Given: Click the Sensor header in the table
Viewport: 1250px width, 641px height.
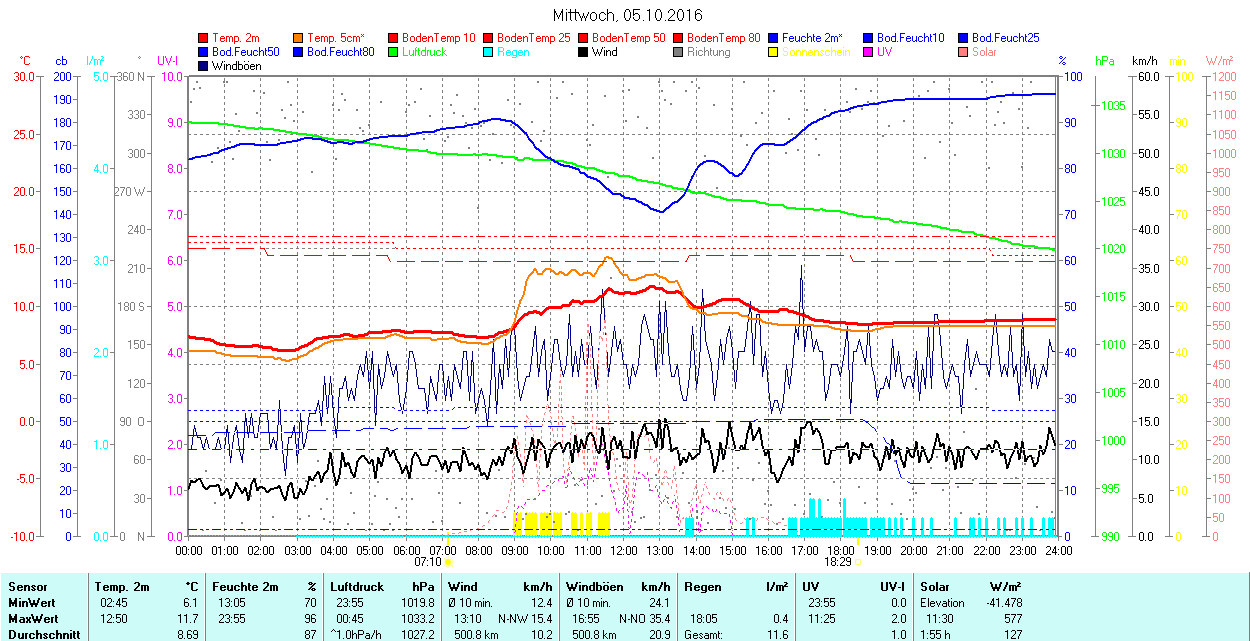Looking at the screenshot, I should coord(27,587).
